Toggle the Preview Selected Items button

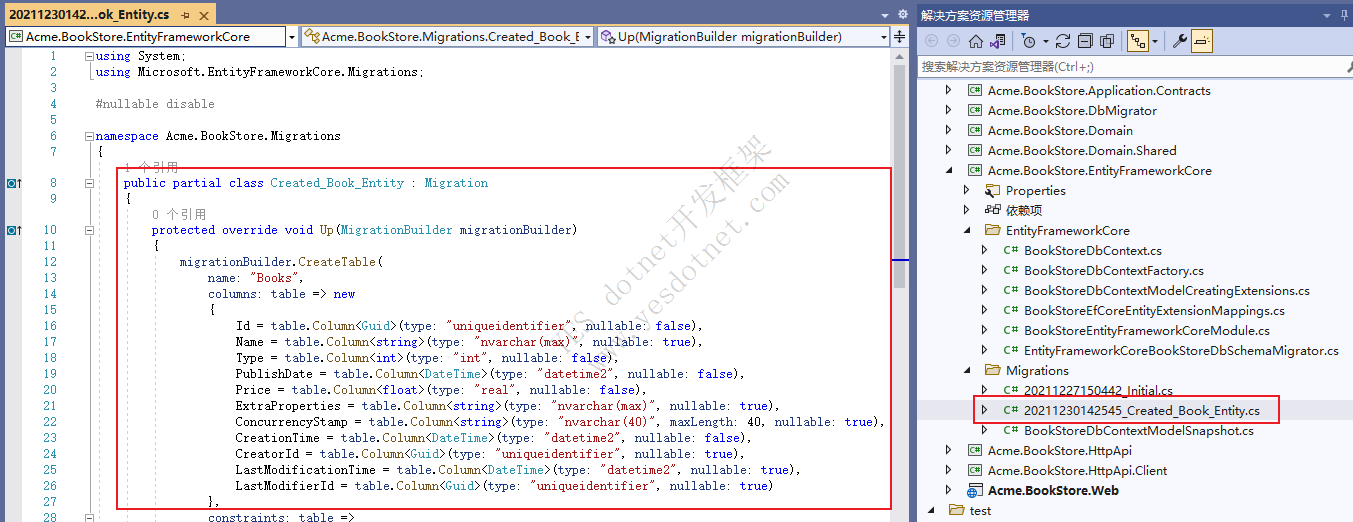click(1202, 41)
